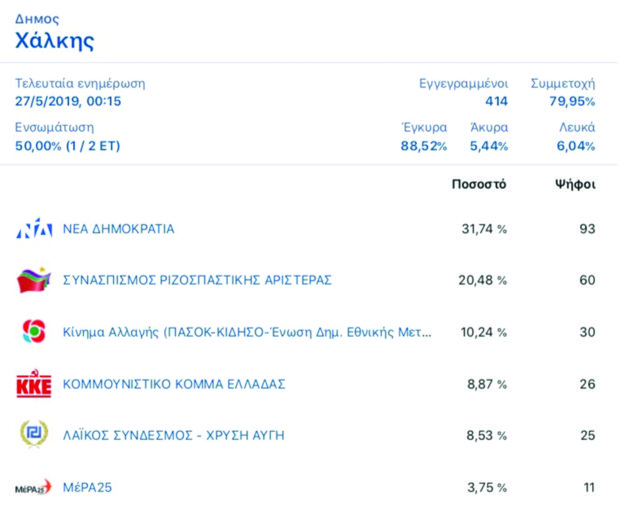This screenshot has width=620, height=509.
Task: Click the Συμμετοχή value 79,95%
Action: pos(572,101)
